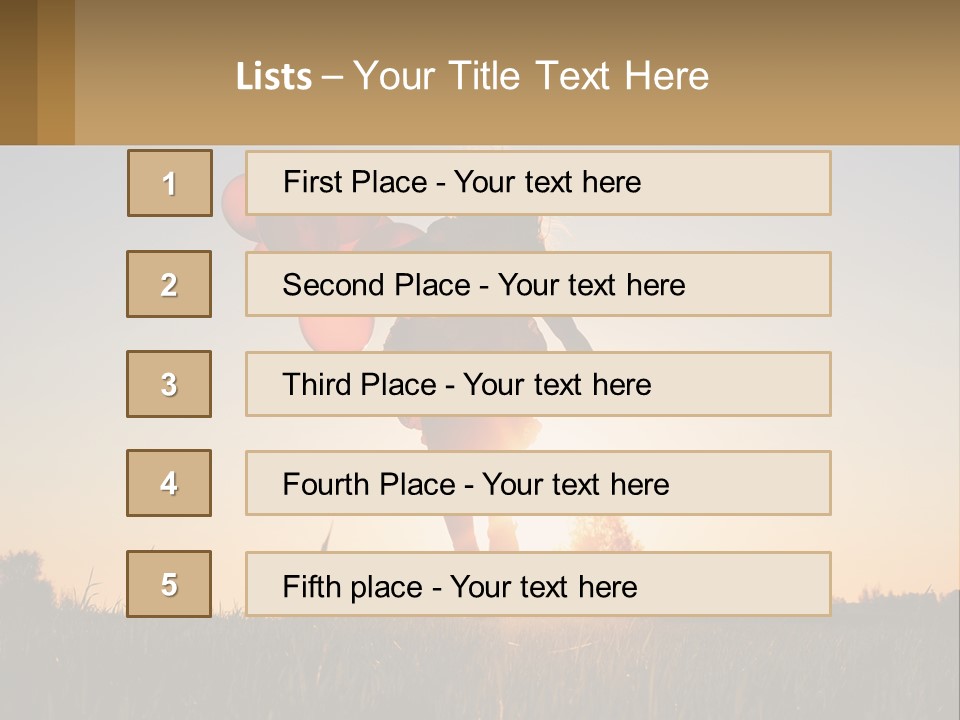
Task: Click the grass silhouette below the list
Action: 480,670
